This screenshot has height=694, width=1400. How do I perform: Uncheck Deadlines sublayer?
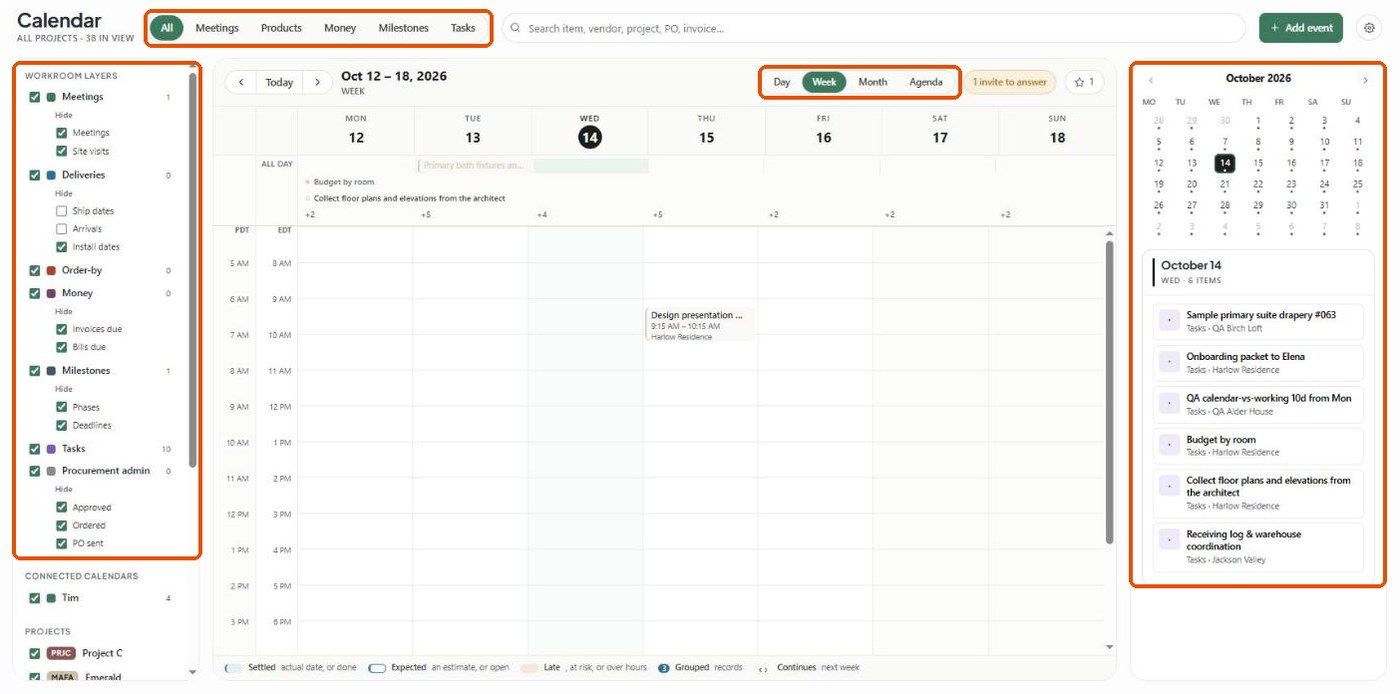pos(62,425)
